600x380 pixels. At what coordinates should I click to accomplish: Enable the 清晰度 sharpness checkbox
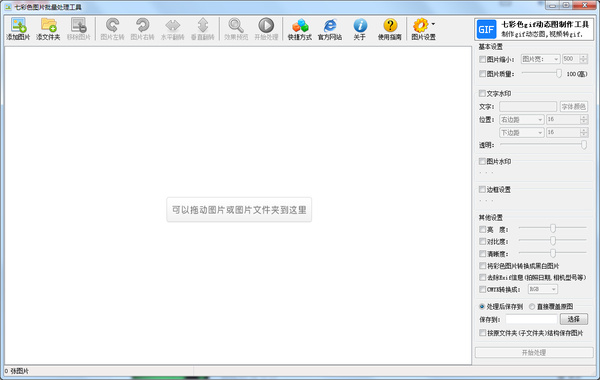(482, 253)
